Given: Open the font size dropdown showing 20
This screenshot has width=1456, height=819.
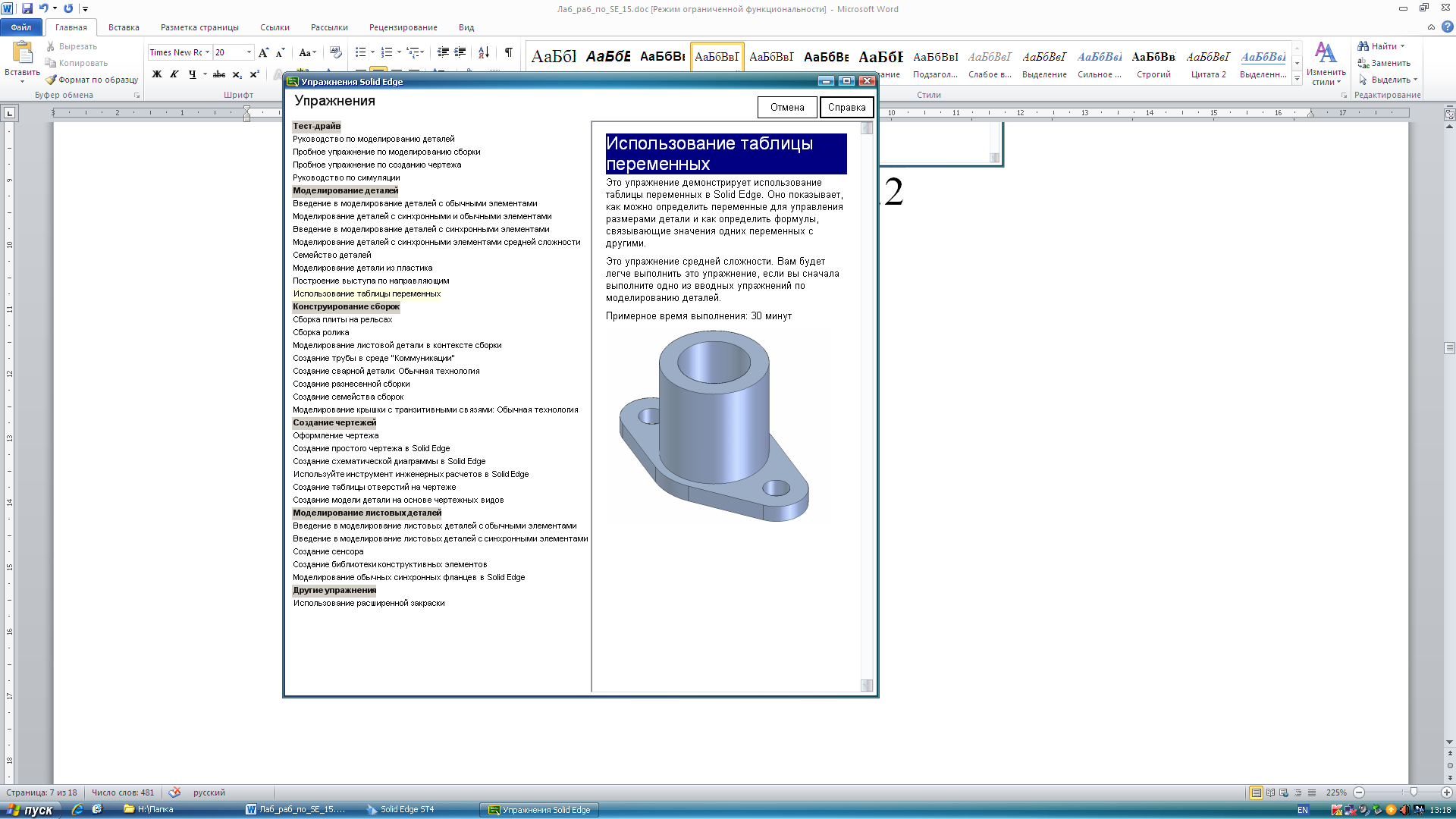Looking at the screenshot, I should click(249, 52).
